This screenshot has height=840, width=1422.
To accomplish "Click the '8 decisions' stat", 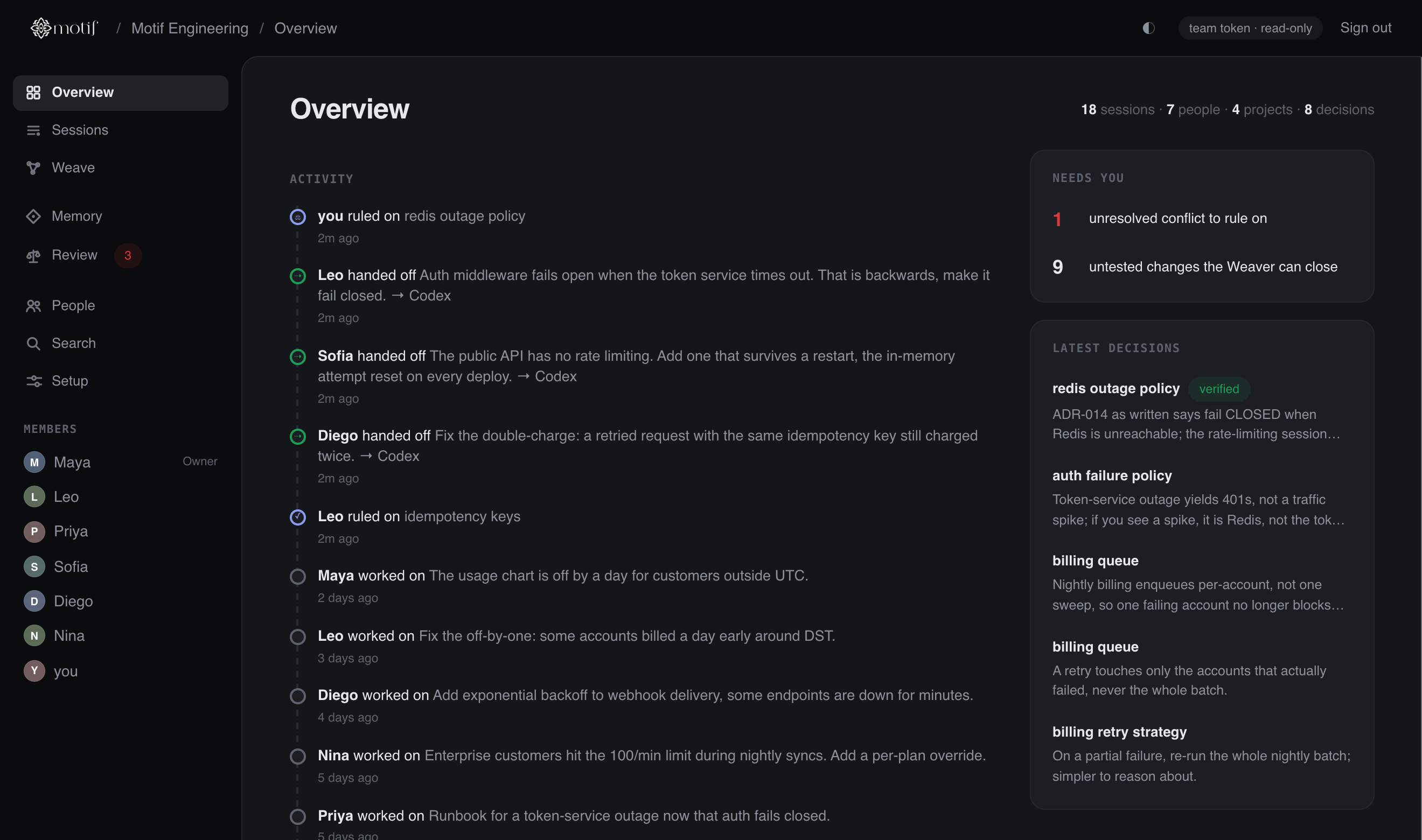I will [x=1339, y=110].
